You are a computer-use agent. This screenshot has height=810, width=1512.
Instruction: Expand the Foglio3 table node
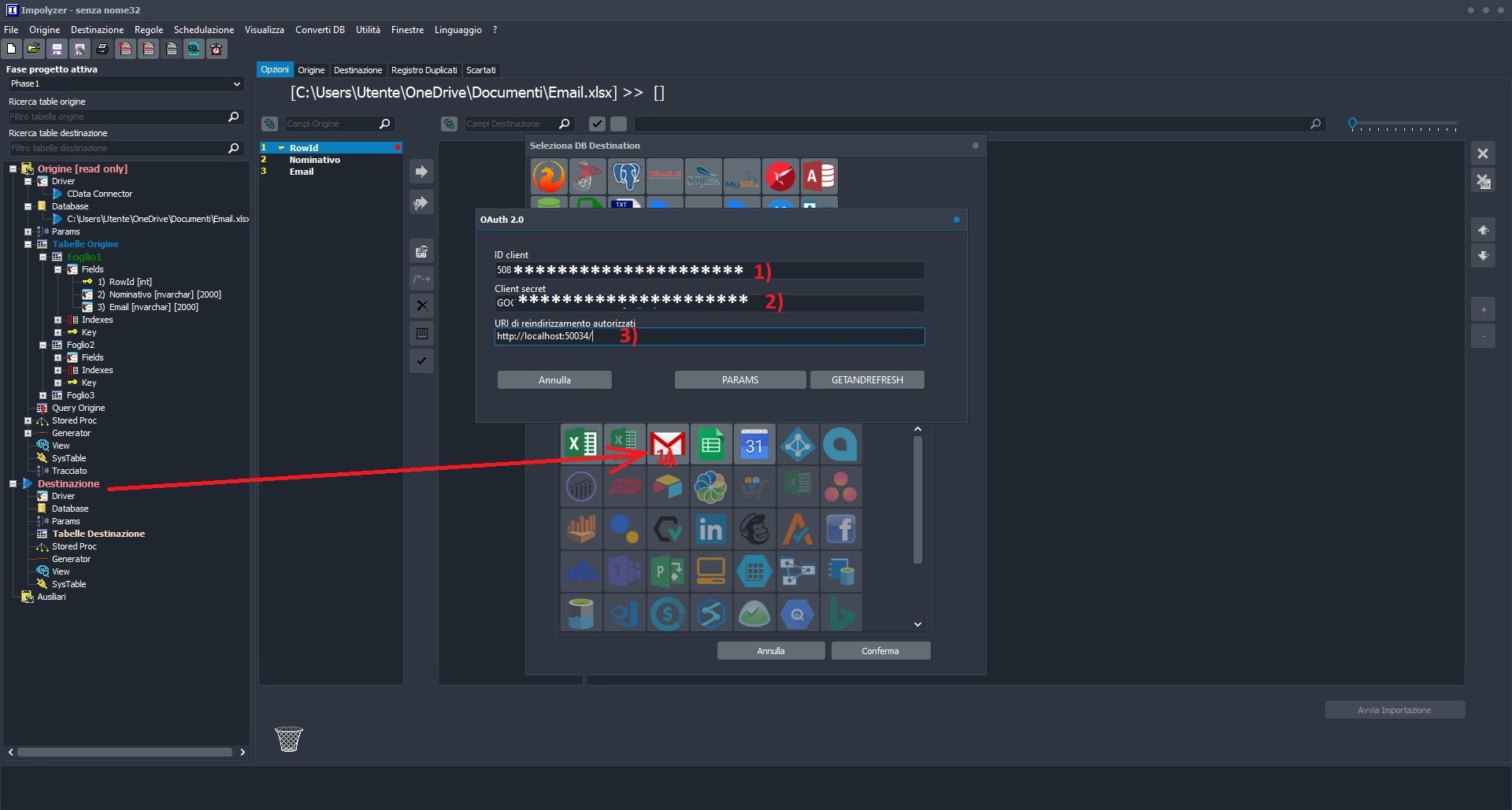pos(43,395)
